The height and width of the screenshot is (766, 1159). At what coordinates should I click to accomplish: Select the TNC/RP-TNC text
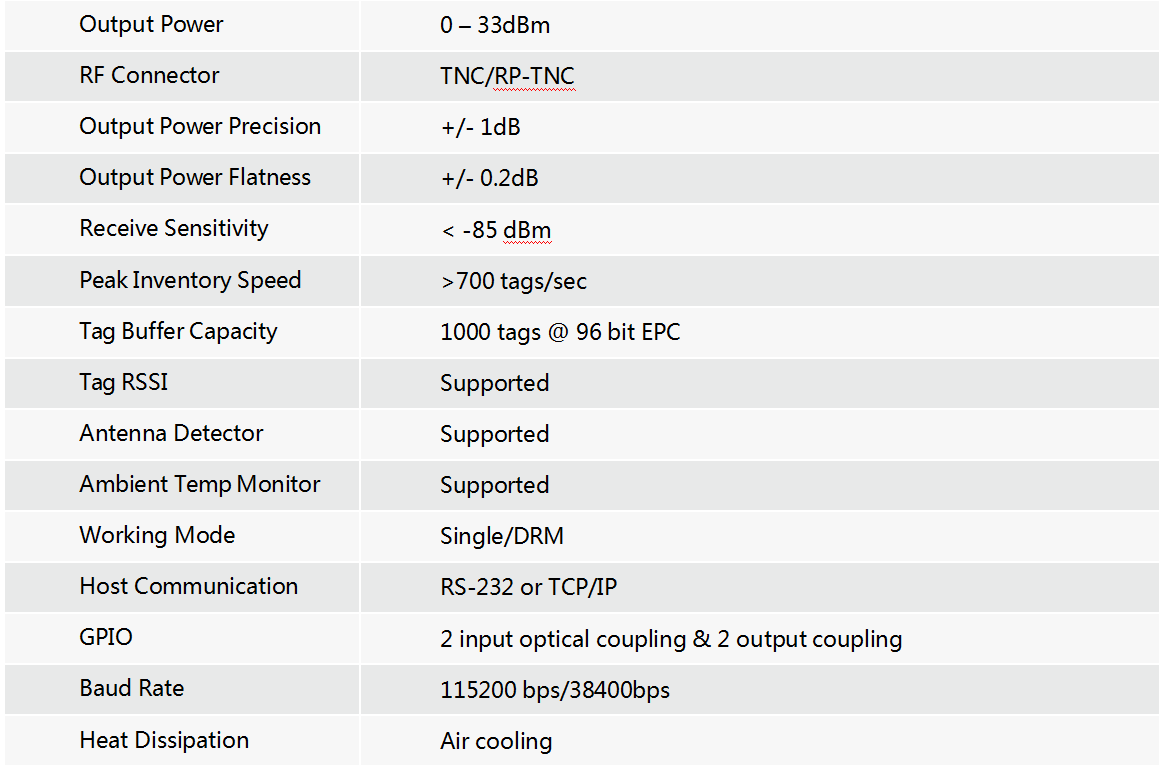coord(507,76)
